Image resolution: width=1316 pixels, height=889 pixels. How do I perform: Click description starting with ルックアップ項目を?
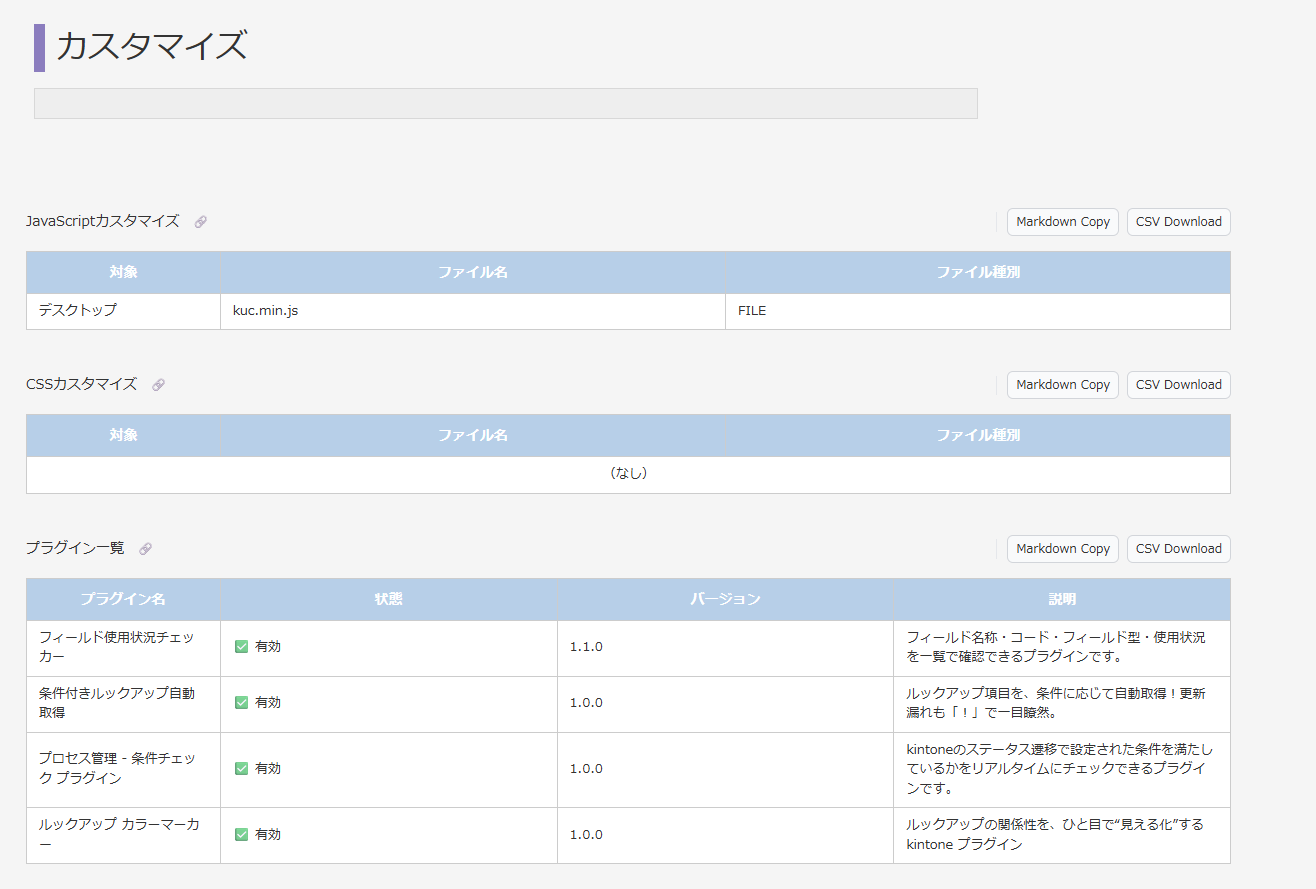tap(1056, 703)
